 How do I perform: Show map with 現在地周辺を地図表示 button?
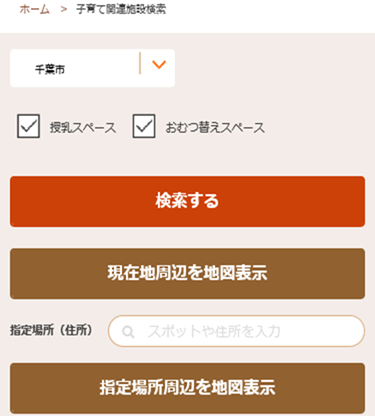[187, 274]
